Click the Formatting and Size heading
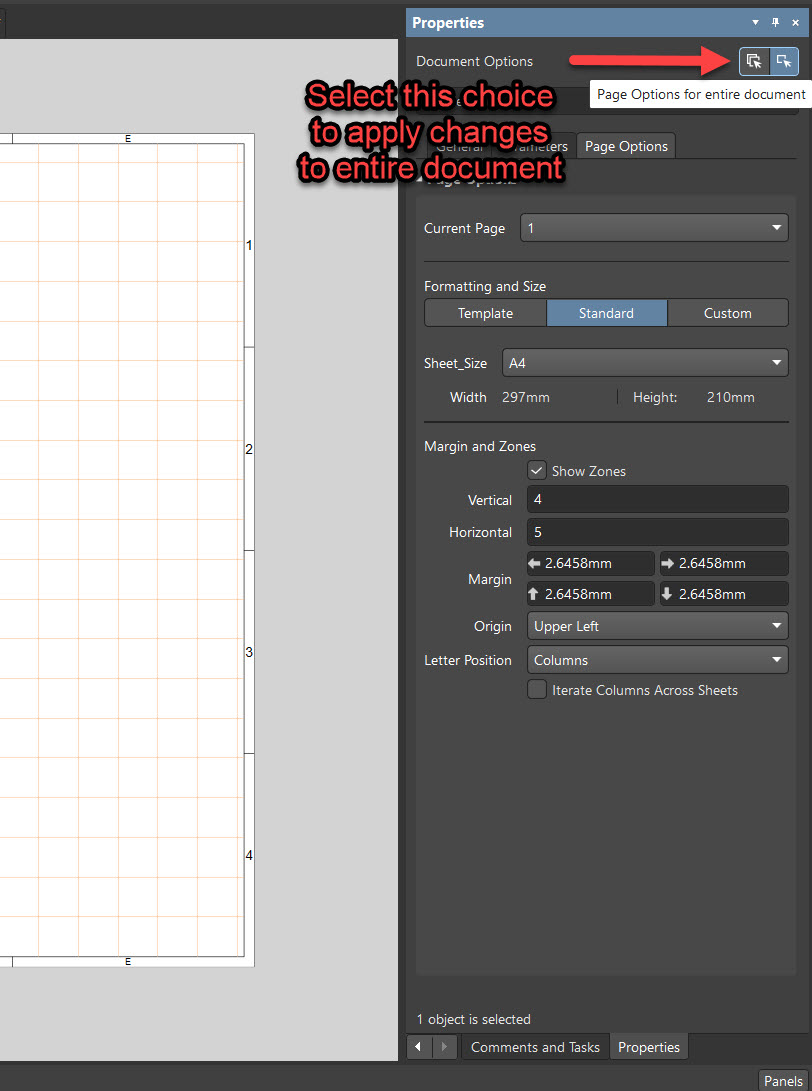 [x=485, y=287]
